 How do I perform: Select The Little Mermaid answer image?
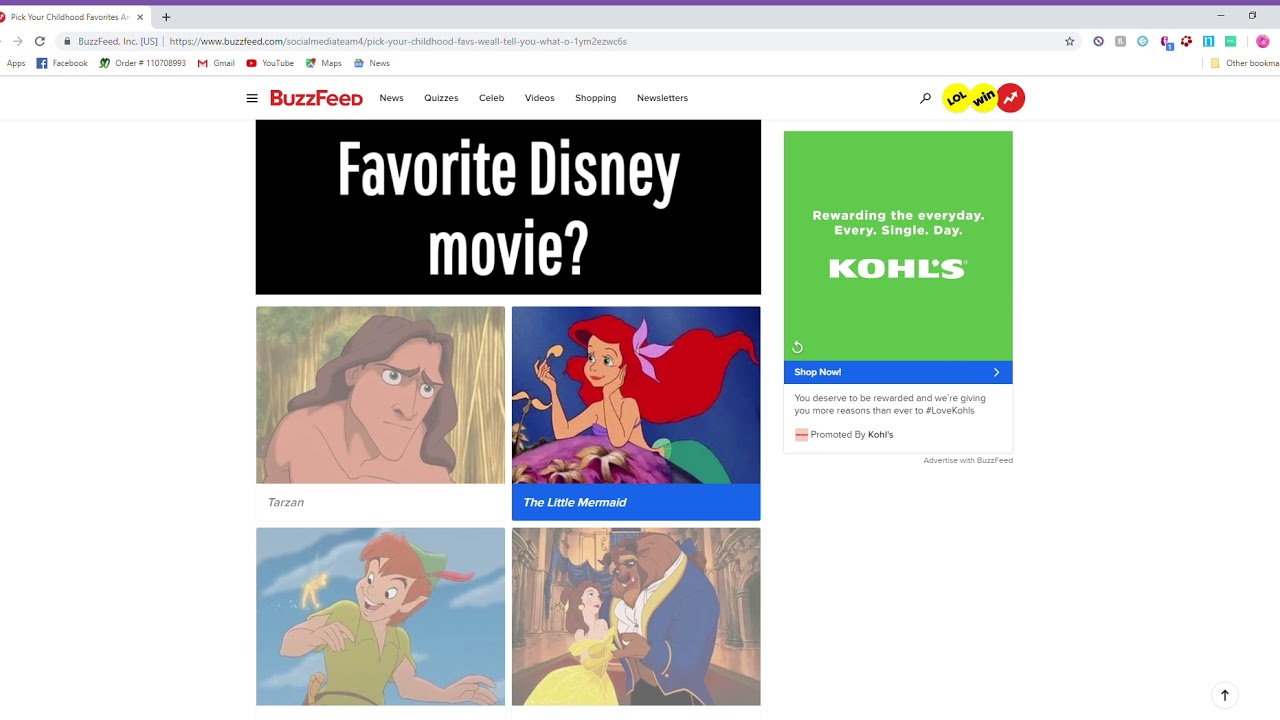636,395
